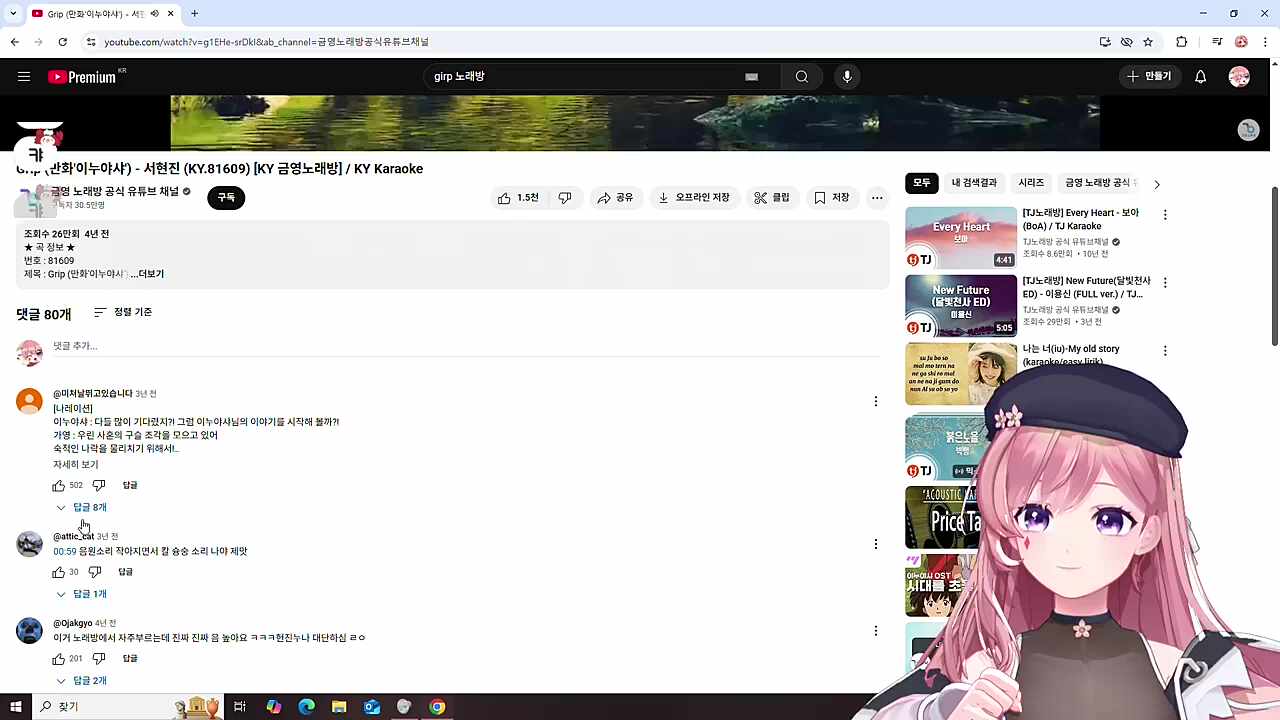1280x720 pixels.
Task: Select the 내 검색결과 chip
Action: click(x=974, y=183)
